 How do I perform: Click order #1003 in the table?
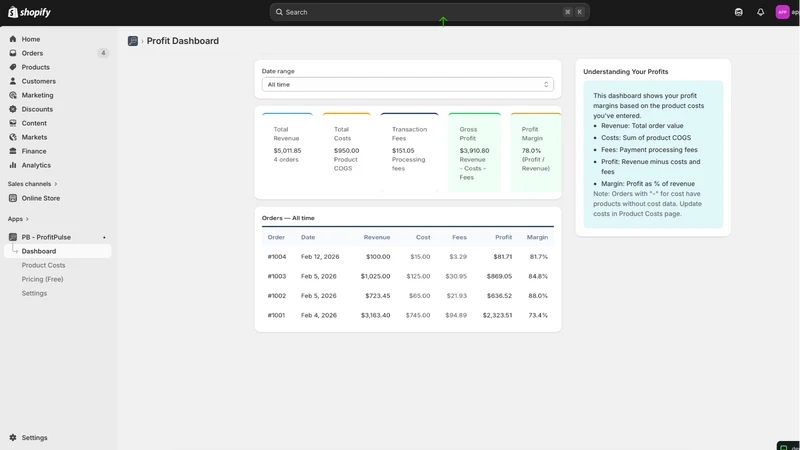click(x=277, y=276)
